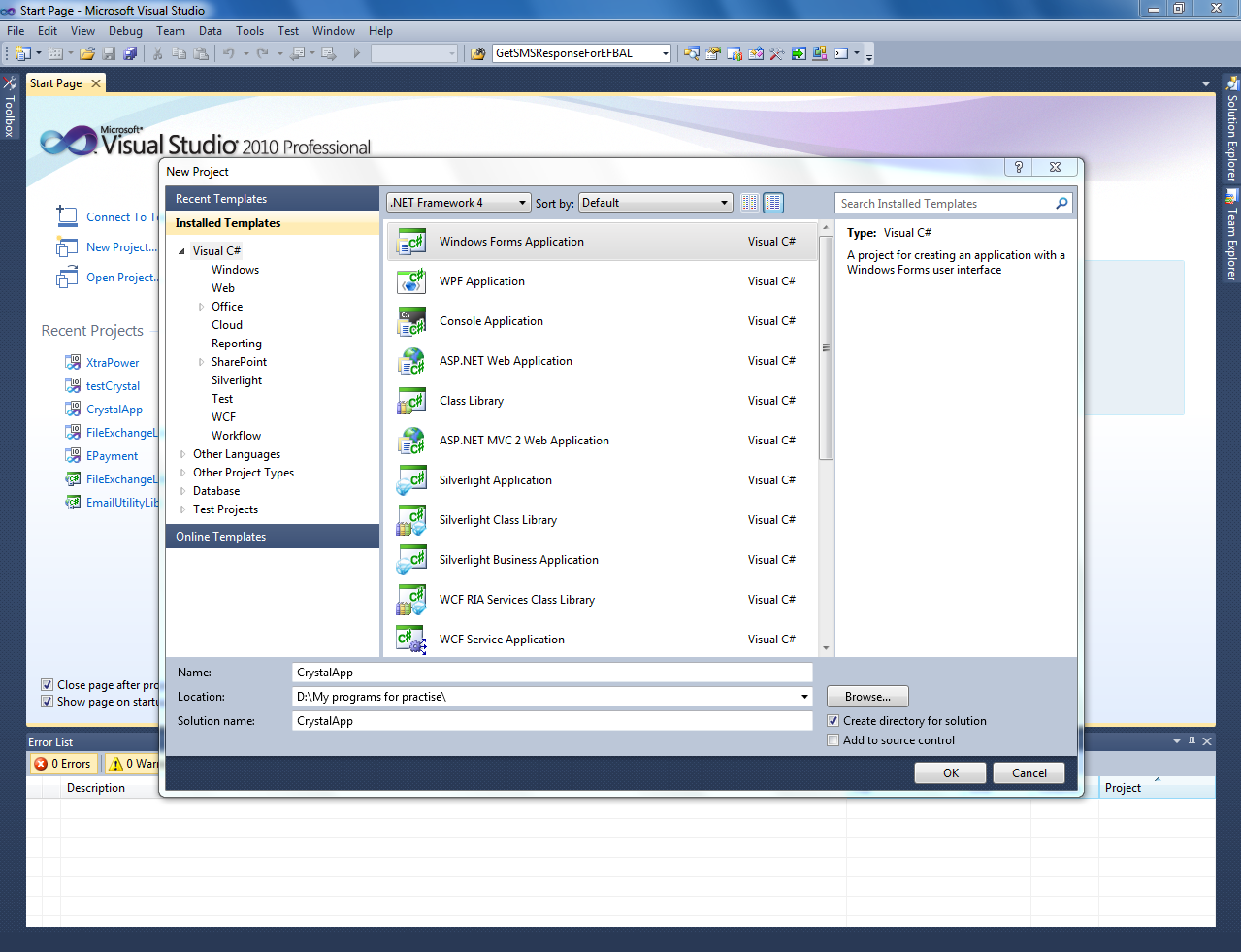Viewport: 1241px width, 952px height.
Task: Click the Start Debugging play icon
Action: pyautogui.click(x=357, y=53)
